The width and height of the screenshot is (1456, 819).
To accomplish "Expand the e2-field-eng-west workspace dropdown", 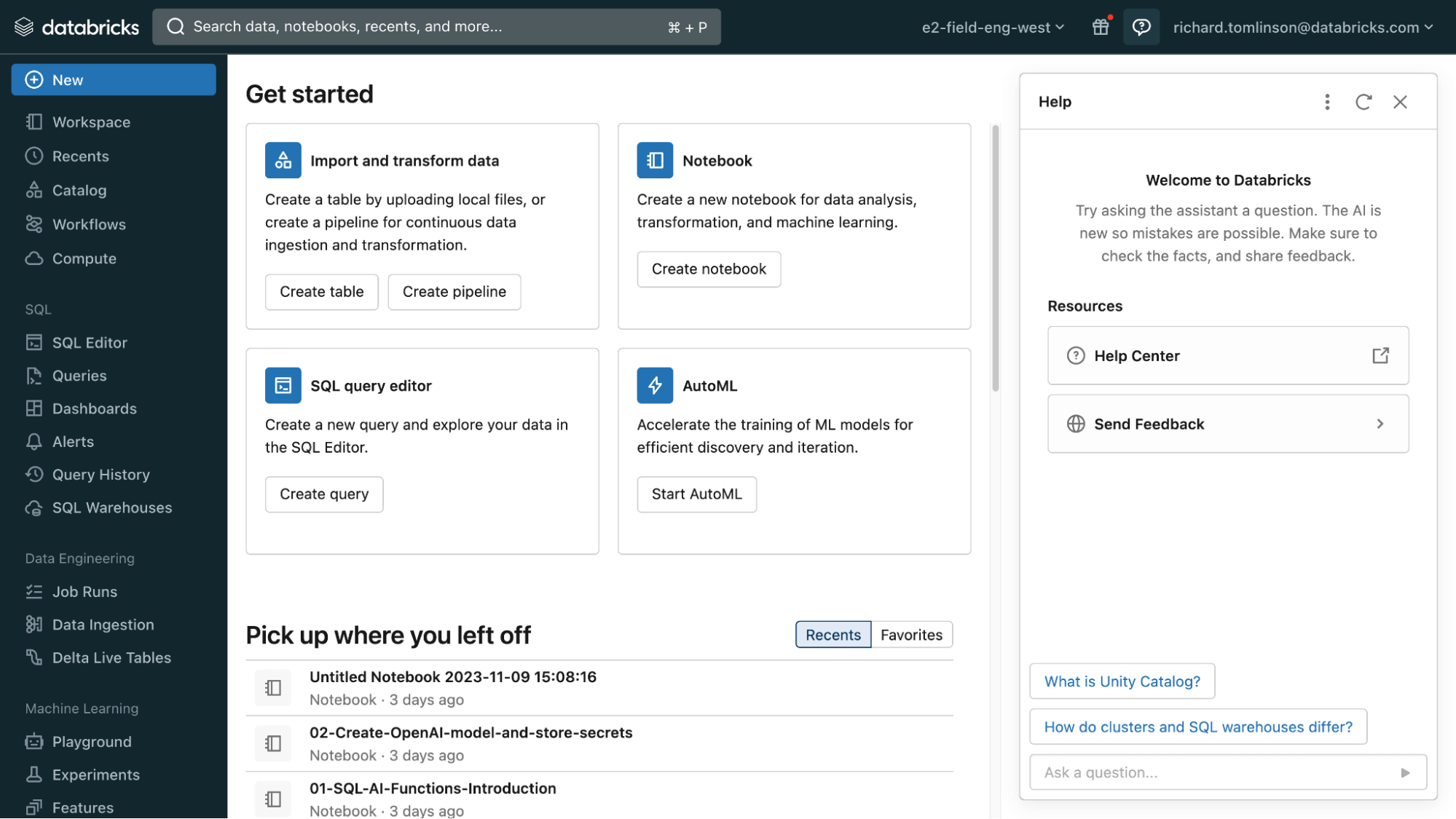I will pos(992,27).
